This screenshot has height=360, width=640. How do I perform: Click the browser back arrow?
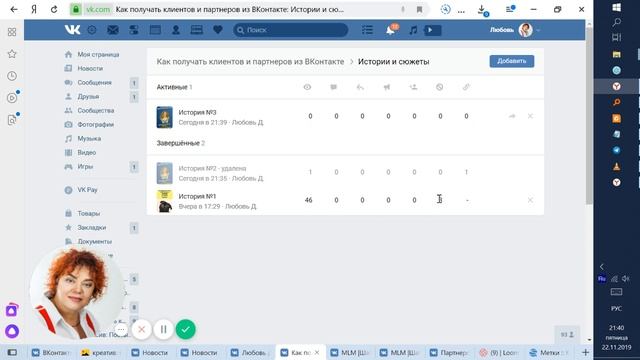coord(14,9)
